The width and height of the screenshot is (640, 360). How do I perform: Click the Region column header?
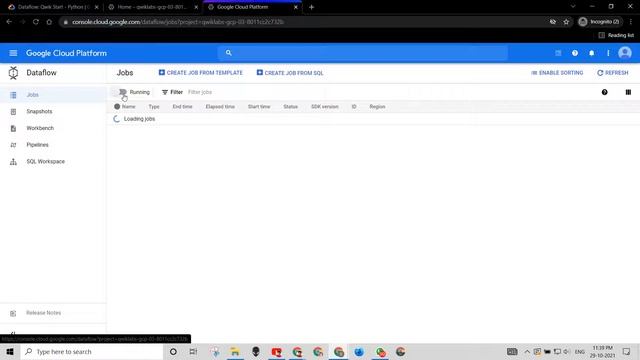point(377,107)
